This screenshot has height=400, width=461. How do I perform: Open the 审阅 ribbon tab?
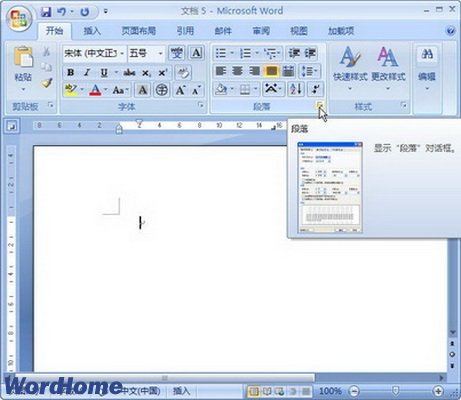tap(261, 31)
